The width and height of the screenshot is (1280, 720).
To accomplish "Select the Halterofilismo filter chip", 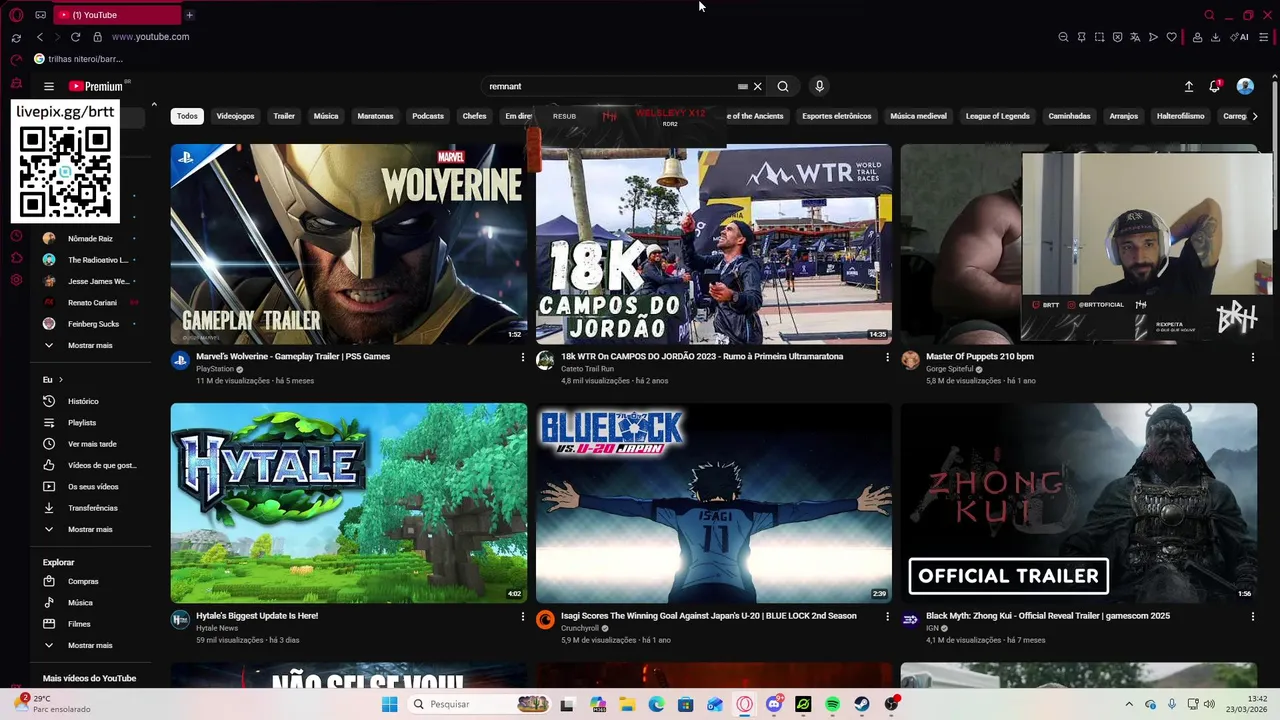I will click(1180, 116).
